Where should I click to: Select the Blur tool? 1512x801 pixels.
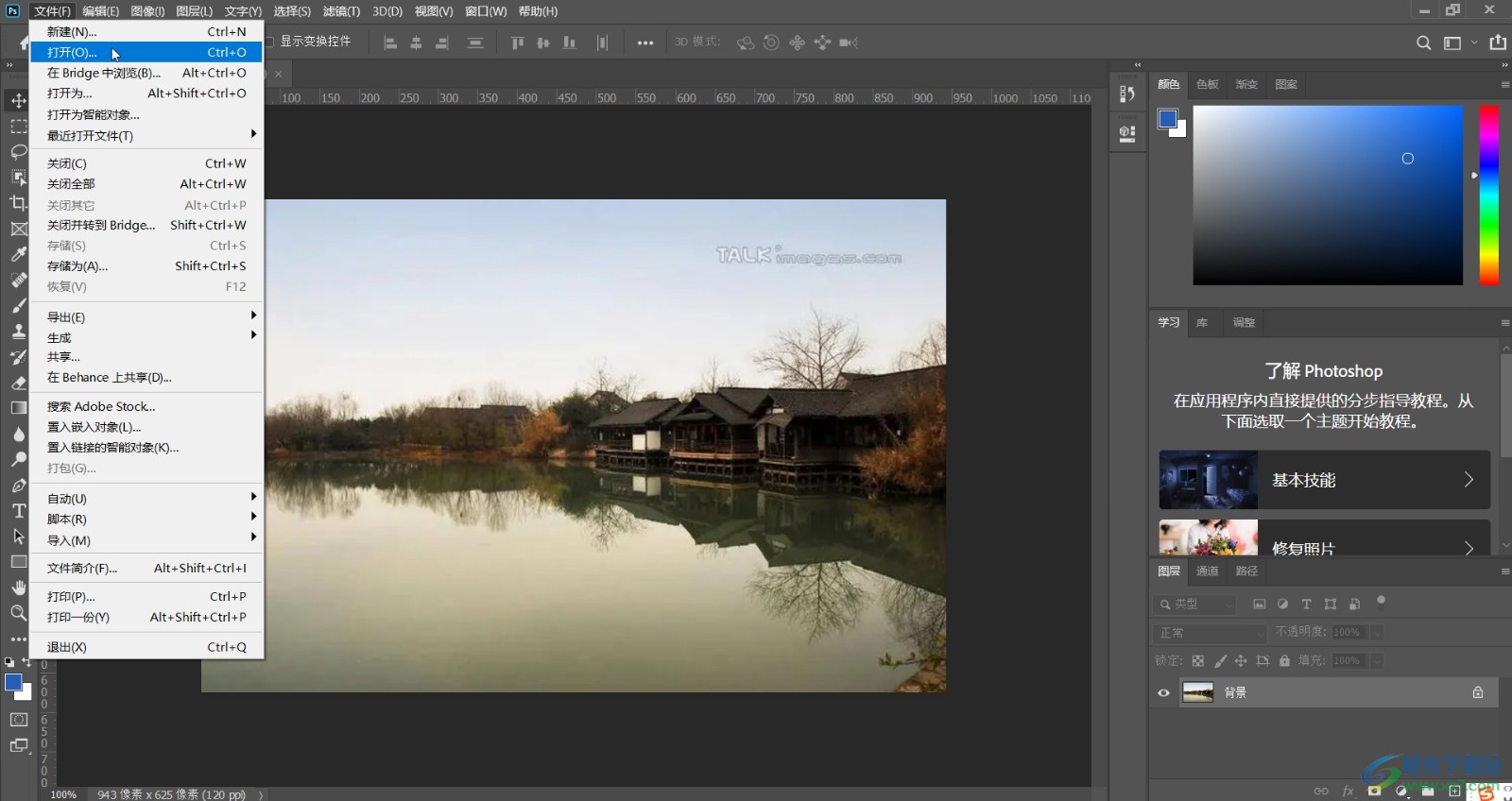(18, 434)
